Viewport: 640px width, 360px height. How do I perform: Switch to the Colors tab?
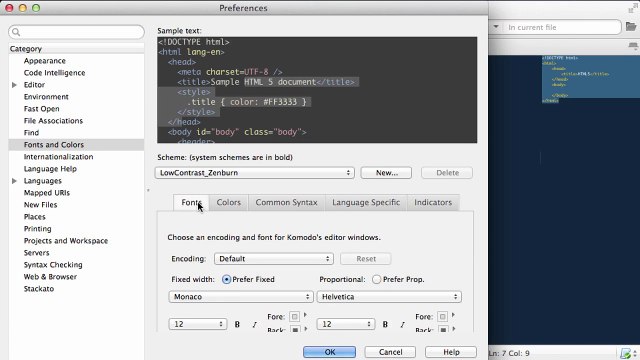229,202
